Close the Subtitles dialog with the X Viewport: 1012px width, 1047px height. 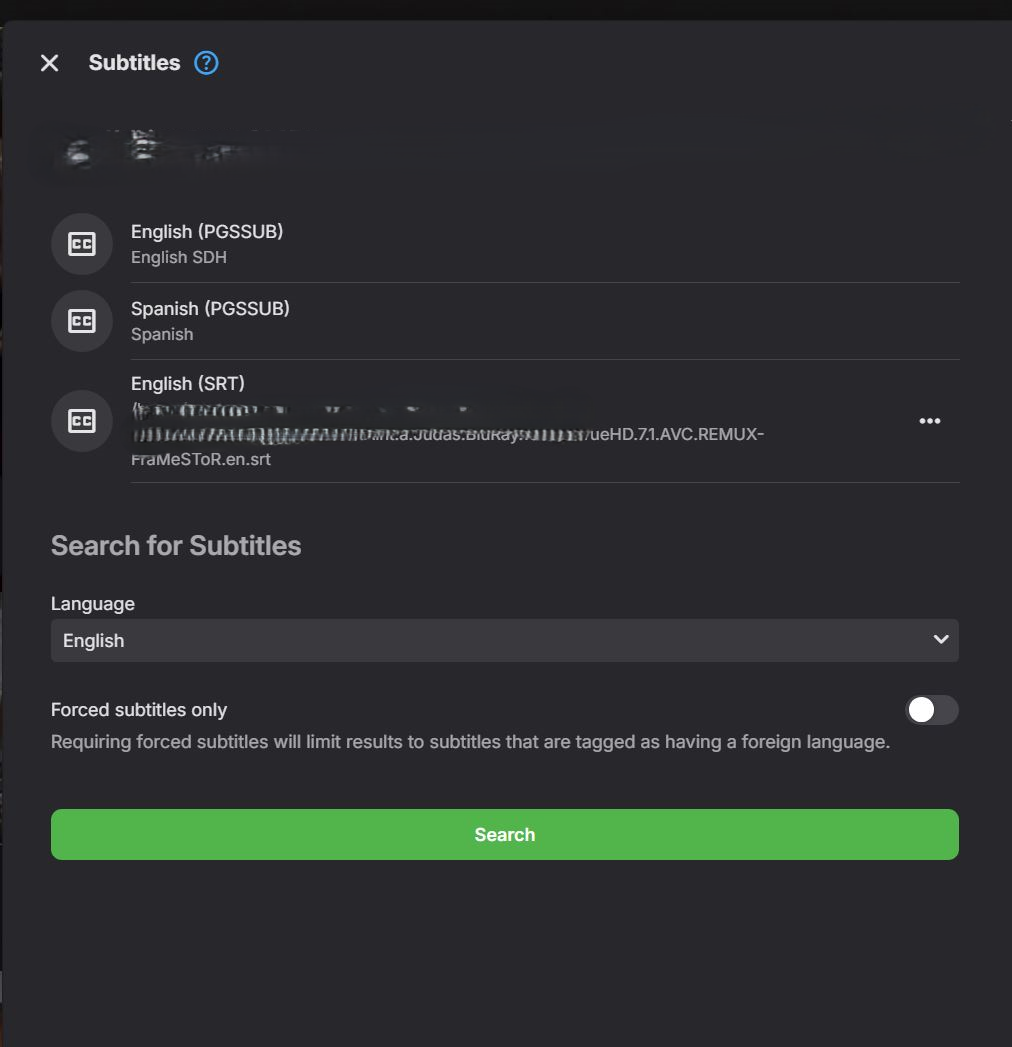click(49, 63)
